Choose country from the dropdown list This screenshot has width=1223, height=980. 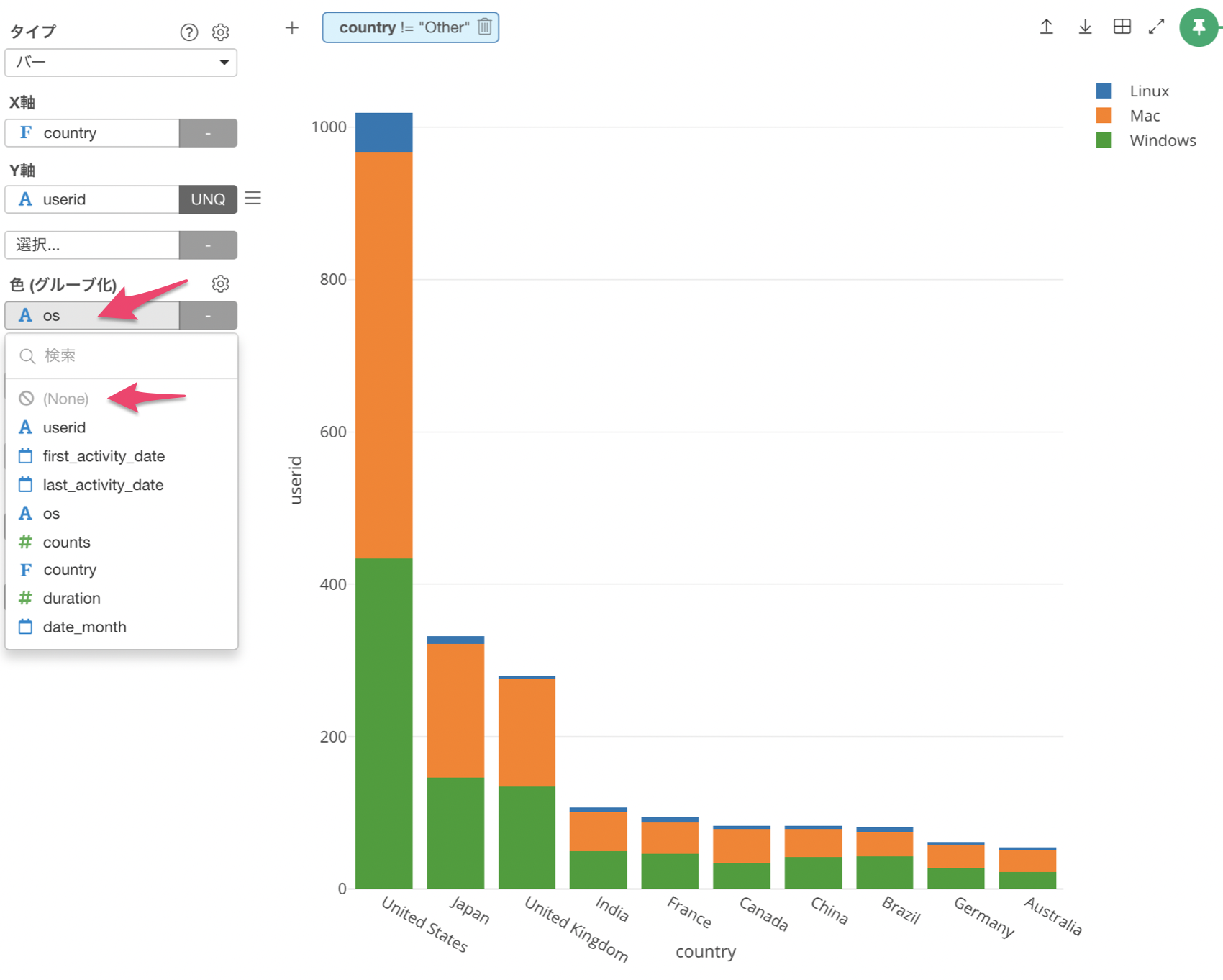click(x=122, y=570)
